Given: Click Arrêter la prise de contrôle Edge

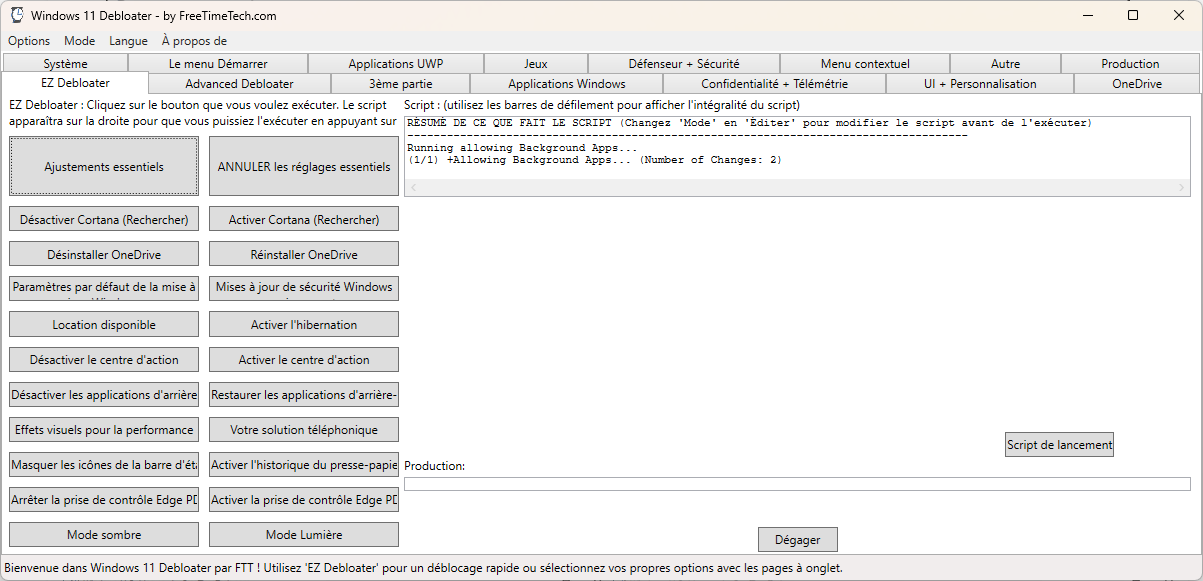Looking at the screenshot, I should pos(104,499).
